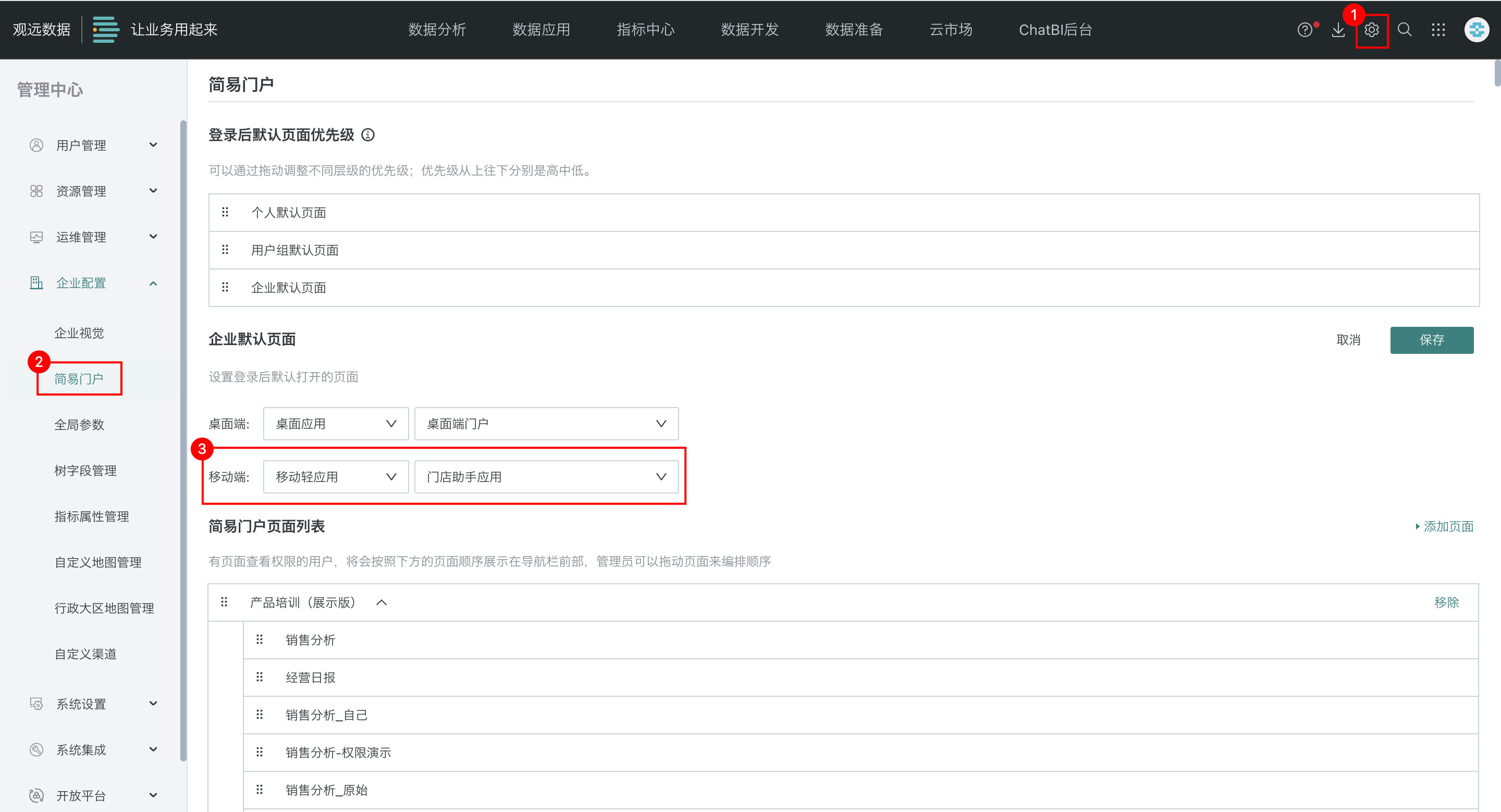1501x812 pixels.
Task: Open the 桌面应用 dropdown
Action: click(x=336, y=424)
